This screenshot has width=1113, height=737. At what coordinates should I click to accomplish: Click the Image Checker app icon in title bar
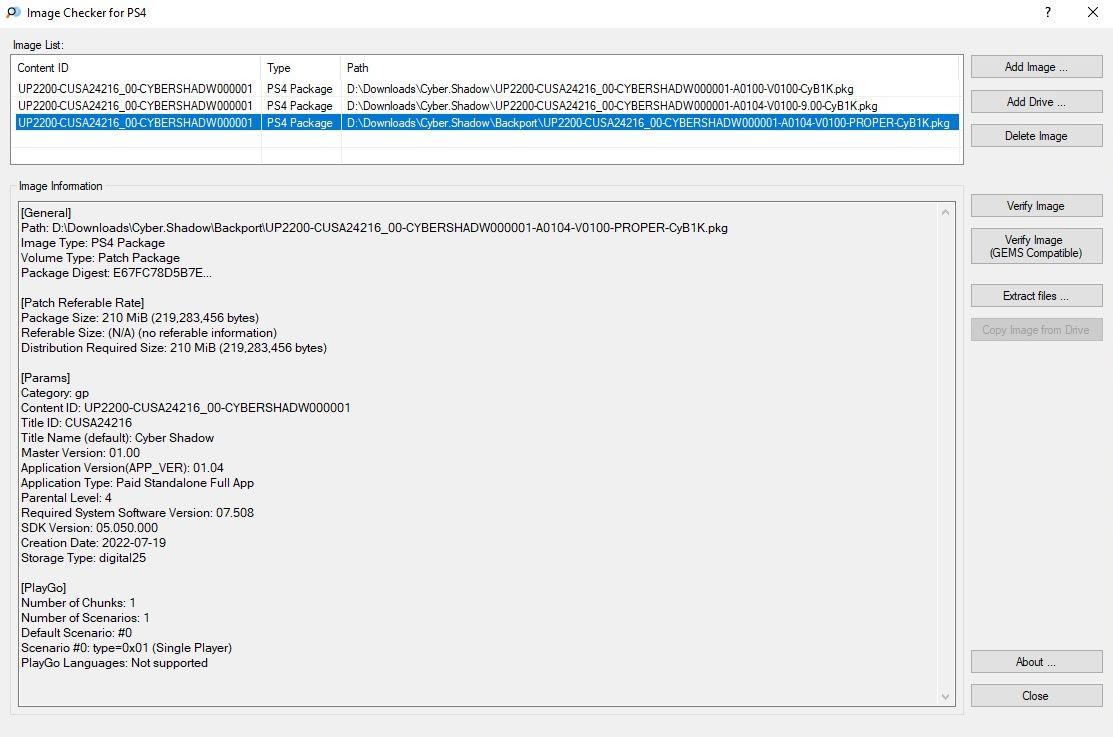[13, 12]
